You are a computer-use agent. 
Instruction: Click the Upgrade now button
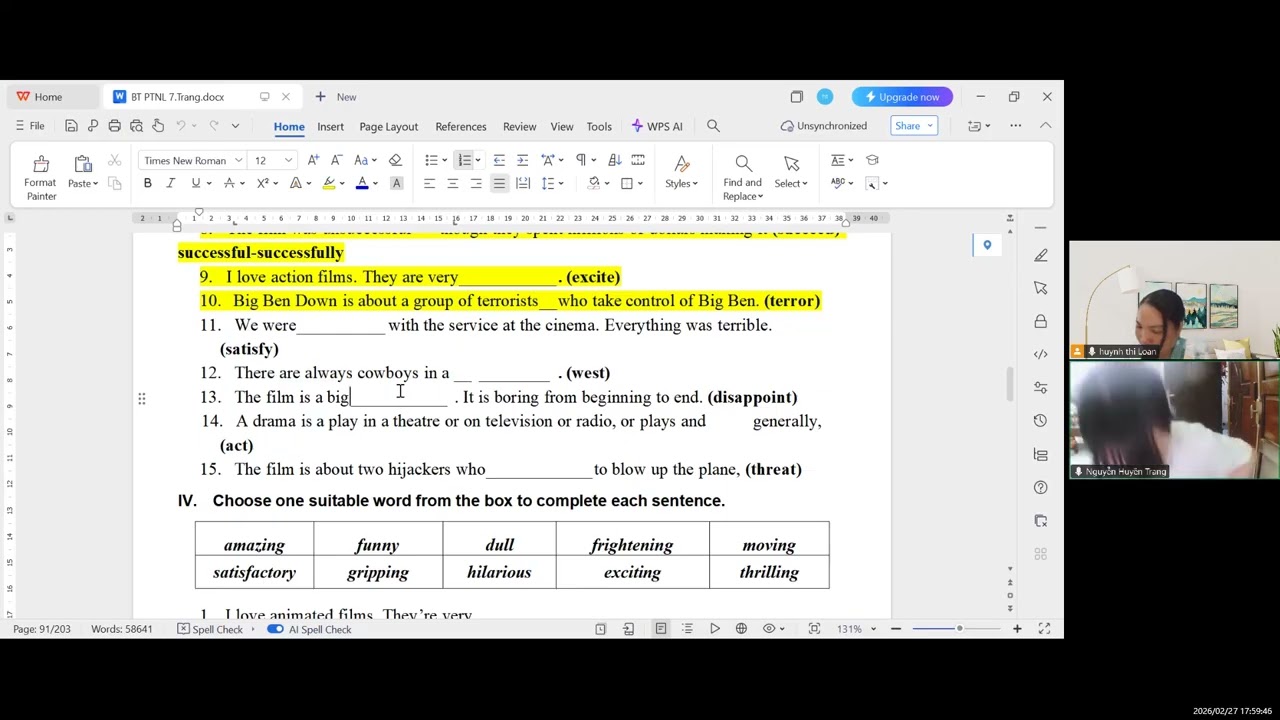click(902, 97)
